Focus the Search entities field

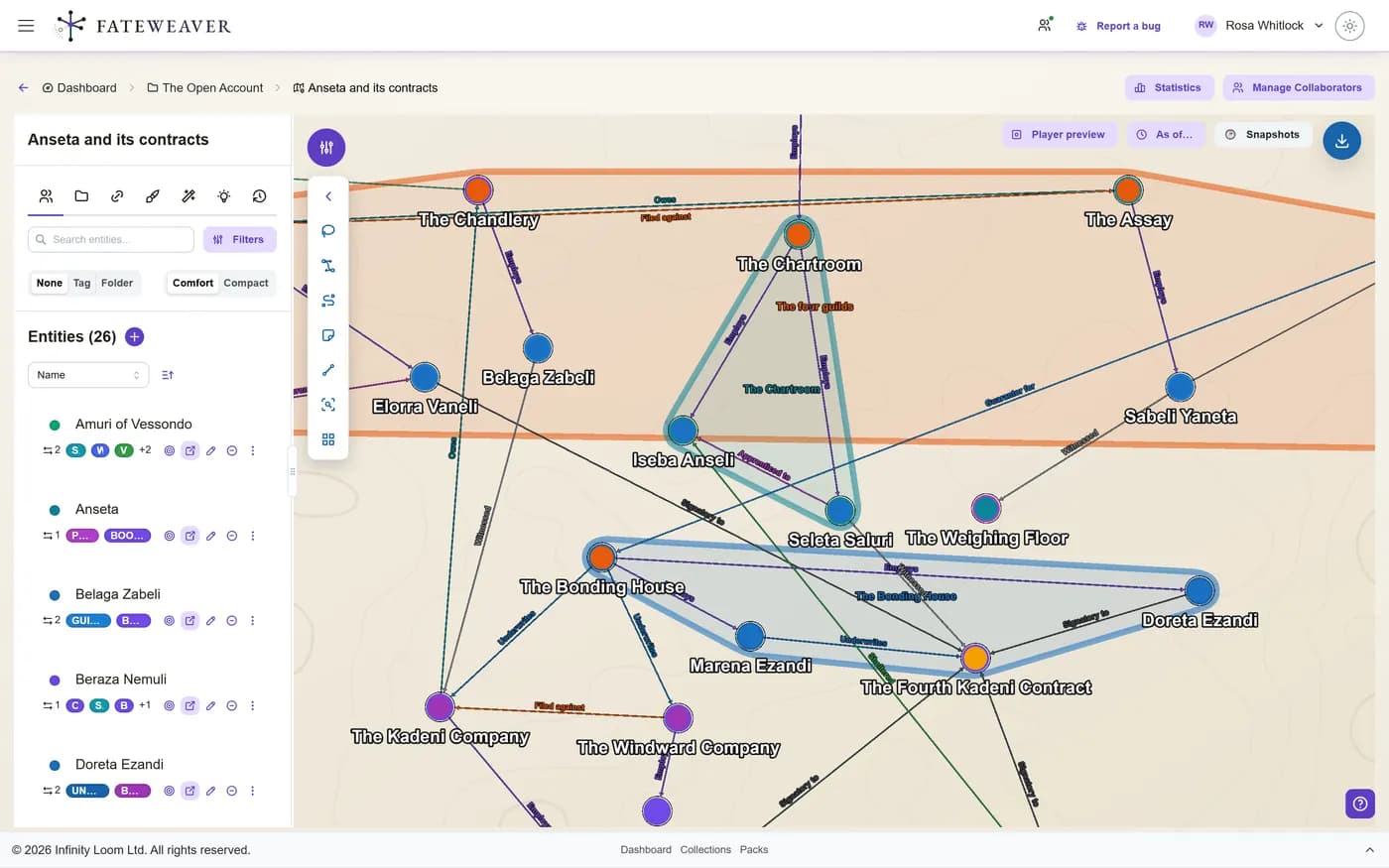tap(111, 239)
